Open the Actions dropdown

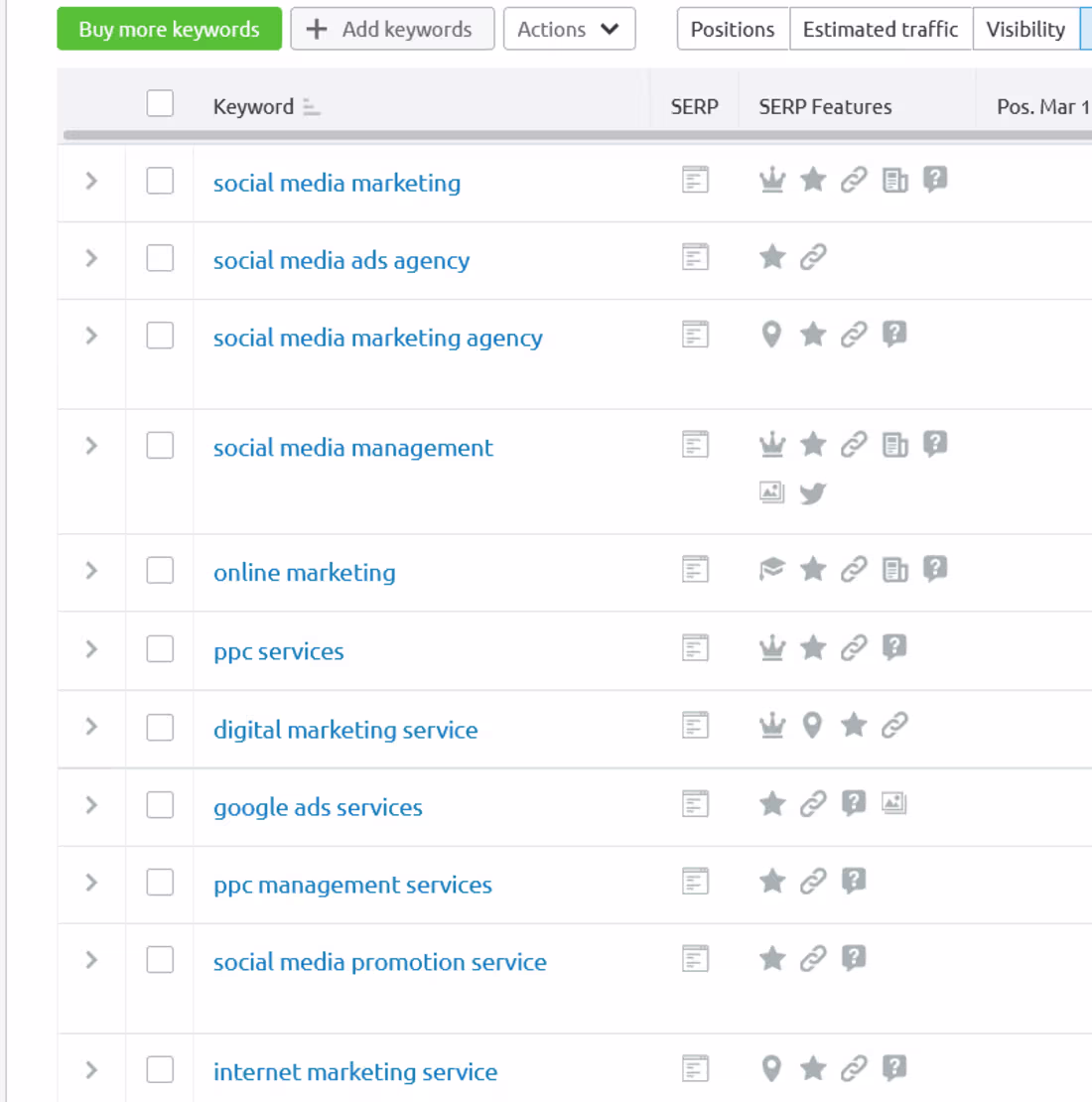(569, 29)
